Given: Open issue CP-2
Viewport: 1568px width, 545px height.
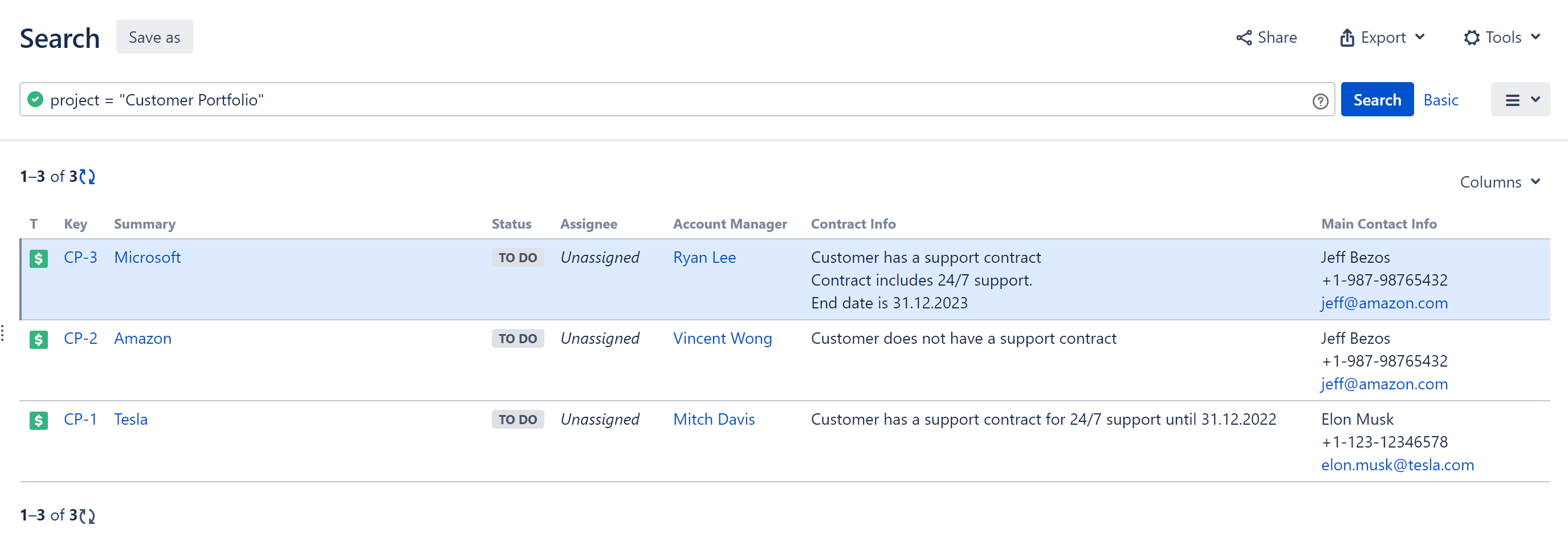Looking at the screenshot, I should (81, 339).
